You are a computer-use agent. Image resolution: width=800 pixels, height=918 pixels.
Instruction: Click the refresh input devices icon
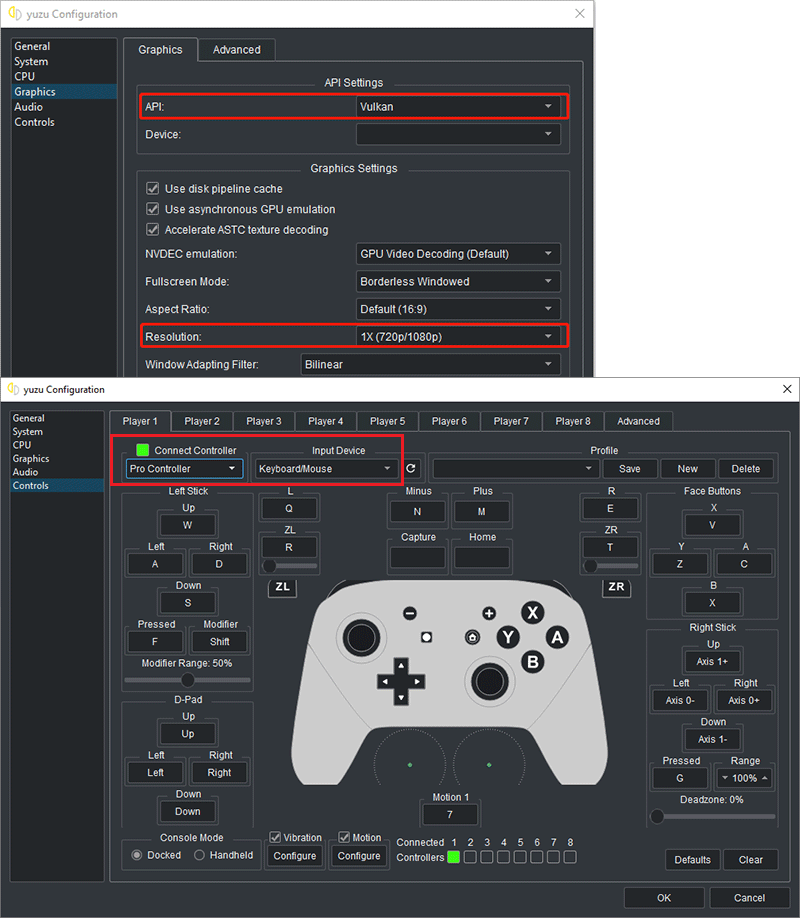coord(411,468)
